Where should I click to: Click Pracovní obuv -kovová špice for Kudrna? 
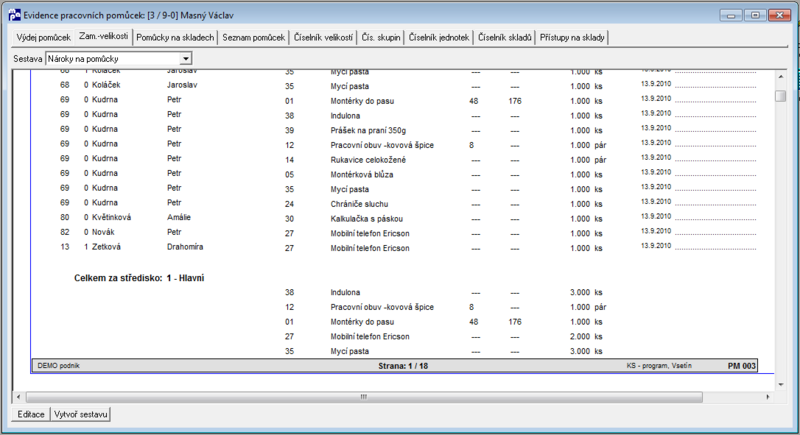[382, 145]
